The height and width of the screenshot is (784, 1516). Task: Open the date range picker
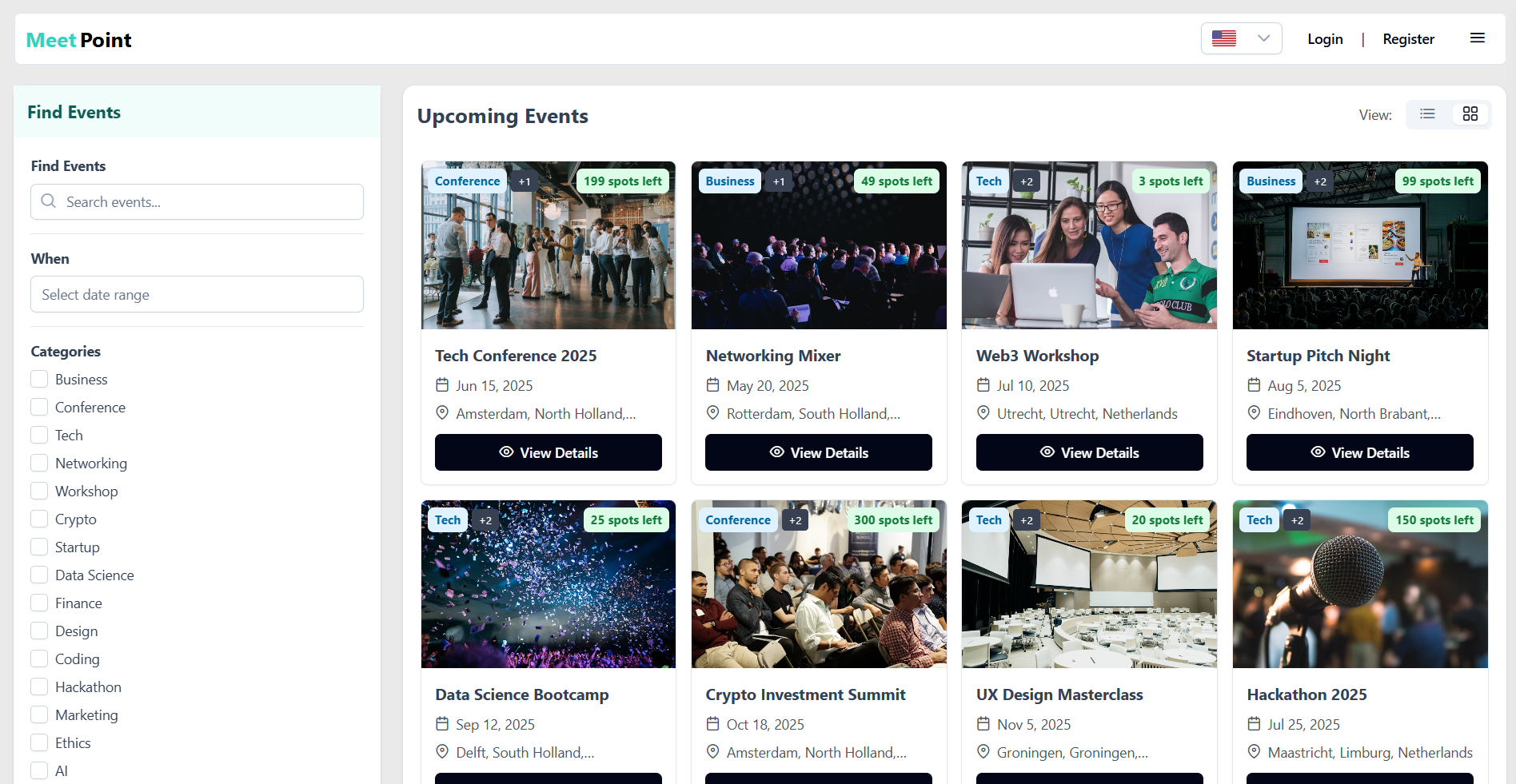(x=197, y=294)
